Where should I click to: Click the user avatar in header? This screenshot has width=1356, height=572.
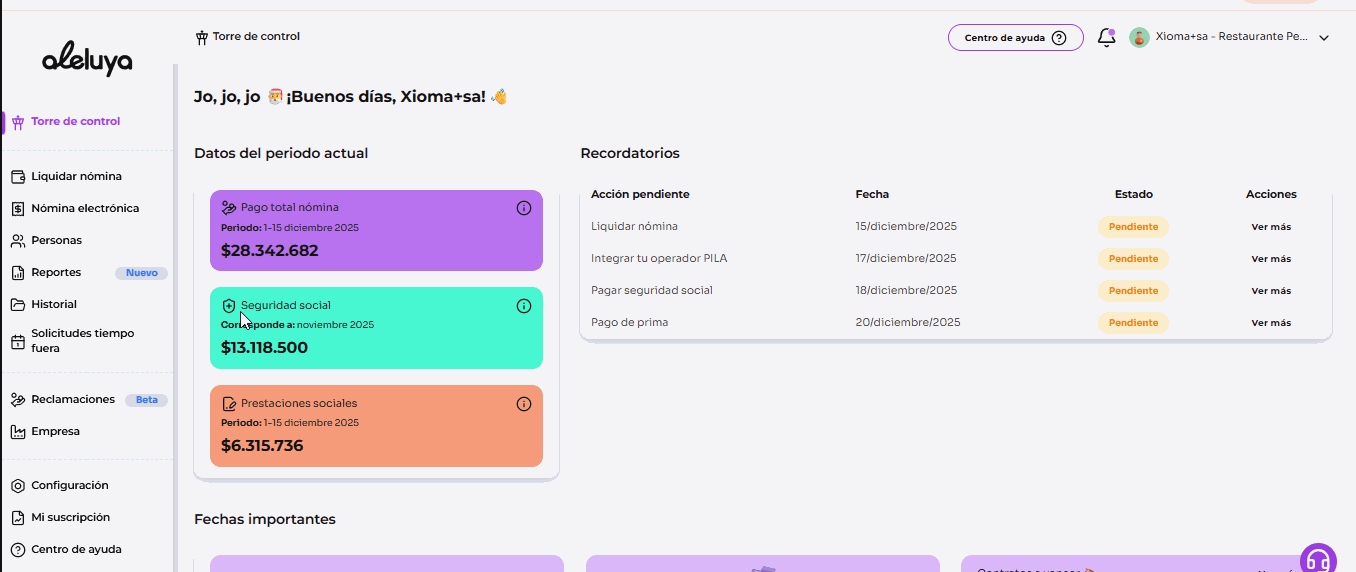coord(1139,38)
